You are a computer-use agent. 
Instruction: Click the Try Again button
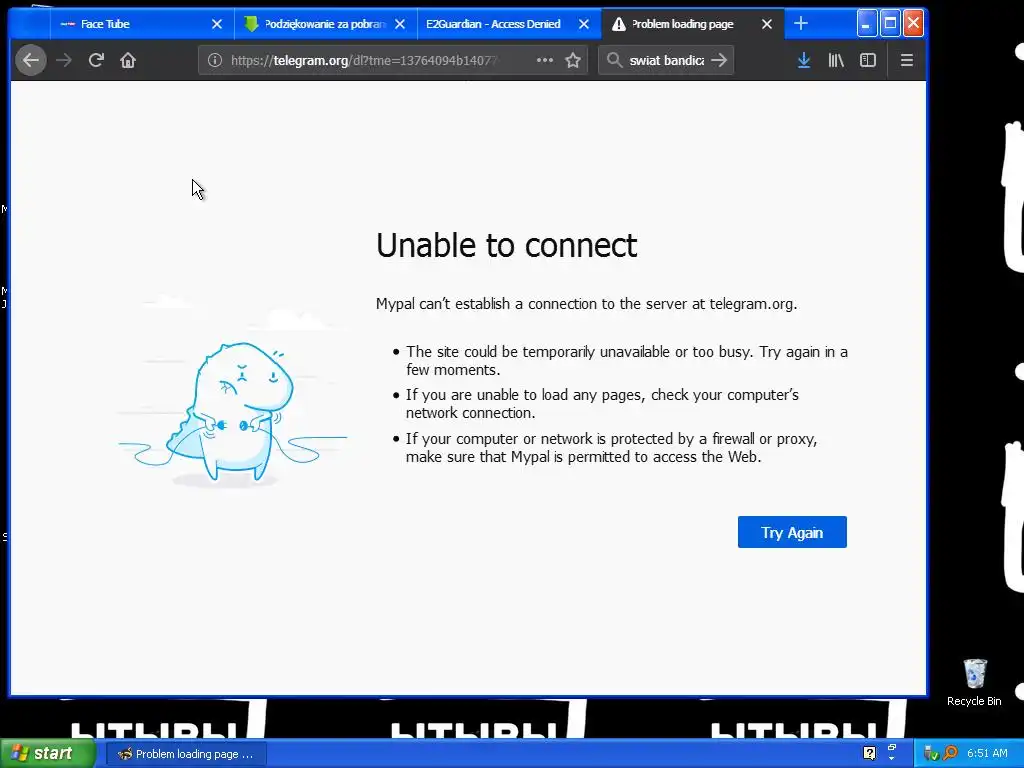coord(792,532)
